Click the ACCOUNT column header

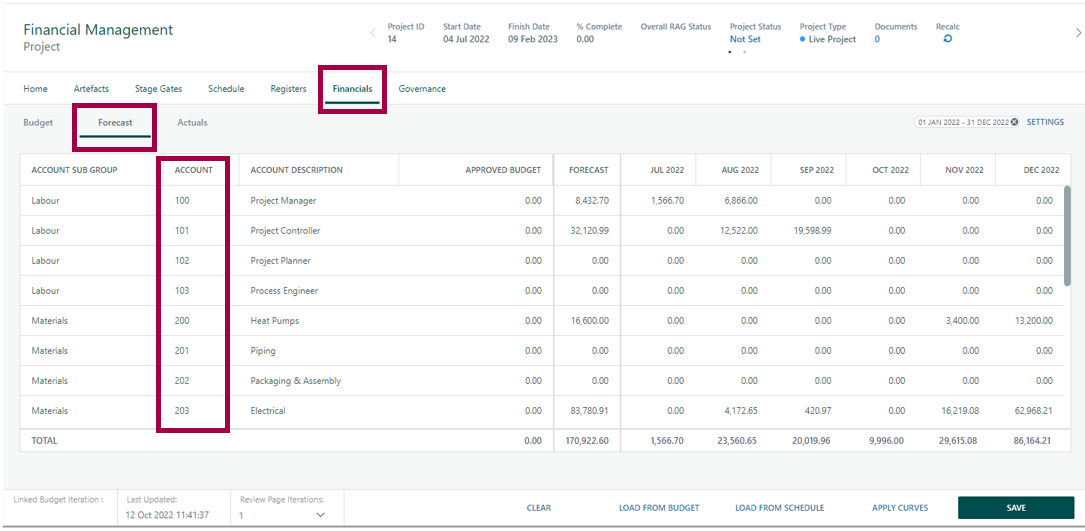pyautogui.click(x=193, y=170)
